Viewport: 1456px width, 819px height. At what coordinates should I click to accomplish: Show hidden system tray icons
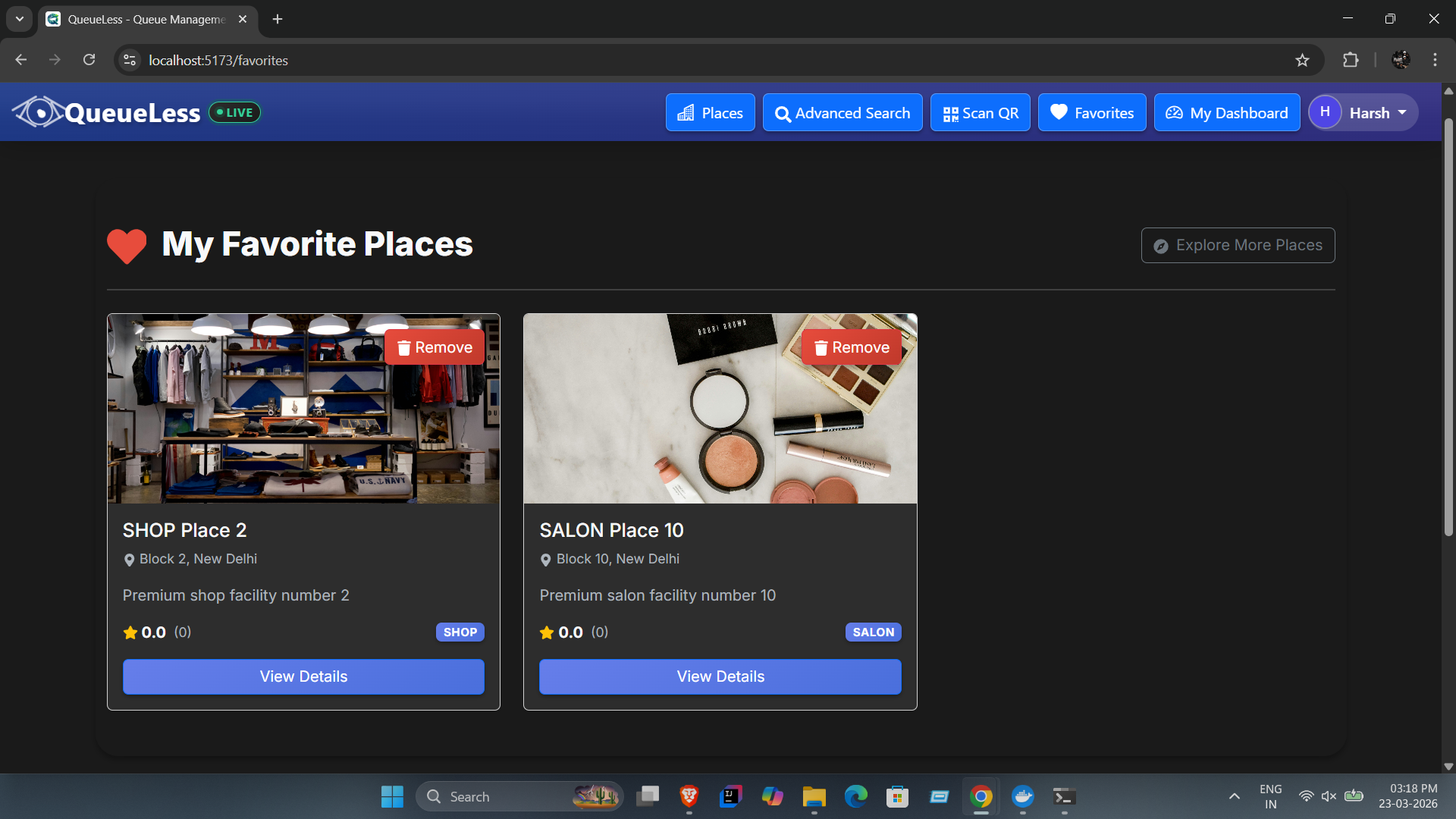pyautogui.click(x=1234, y=796)
